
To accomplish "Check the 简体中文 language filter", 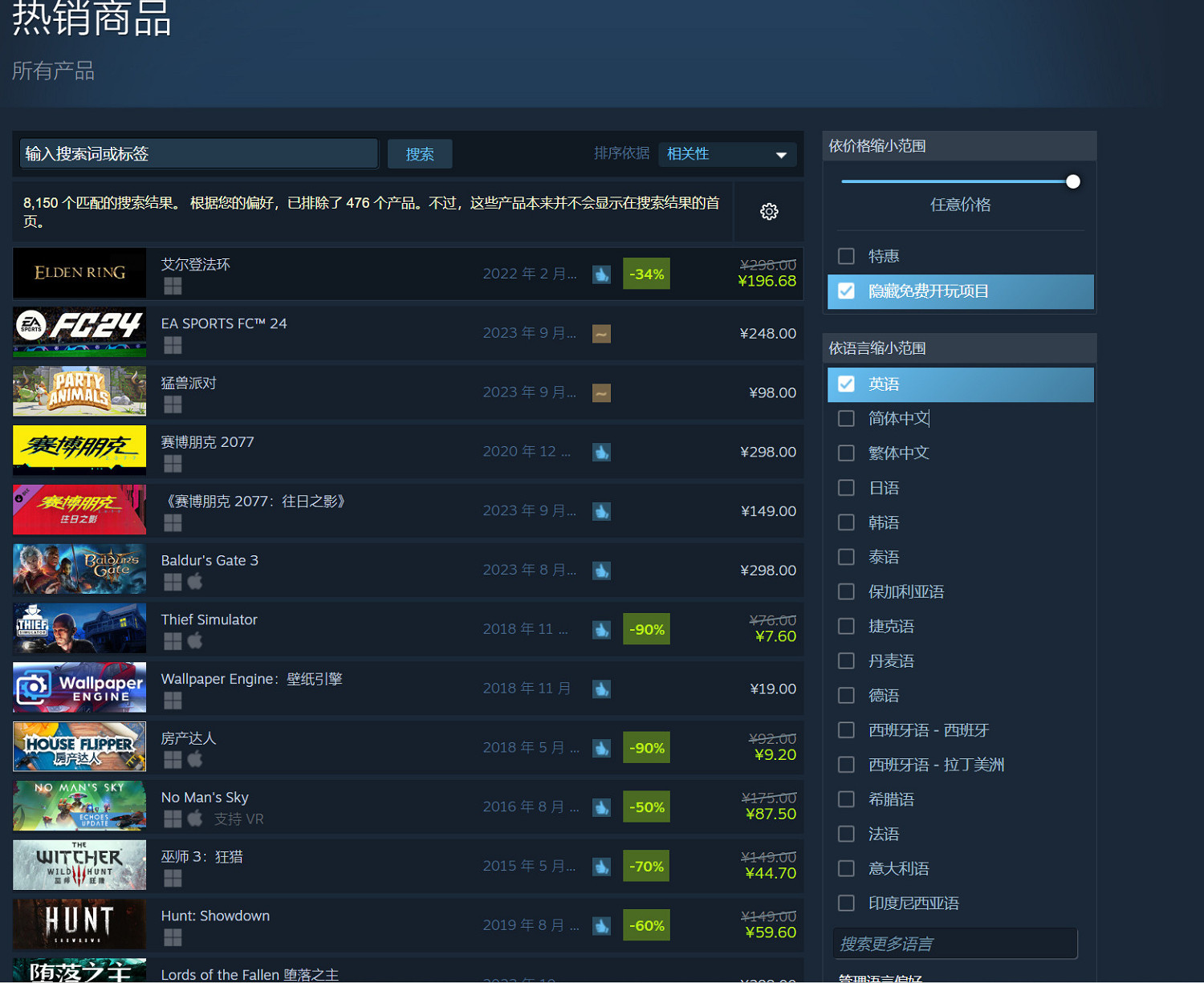I will pyautogui.click(x=845, y=418).
